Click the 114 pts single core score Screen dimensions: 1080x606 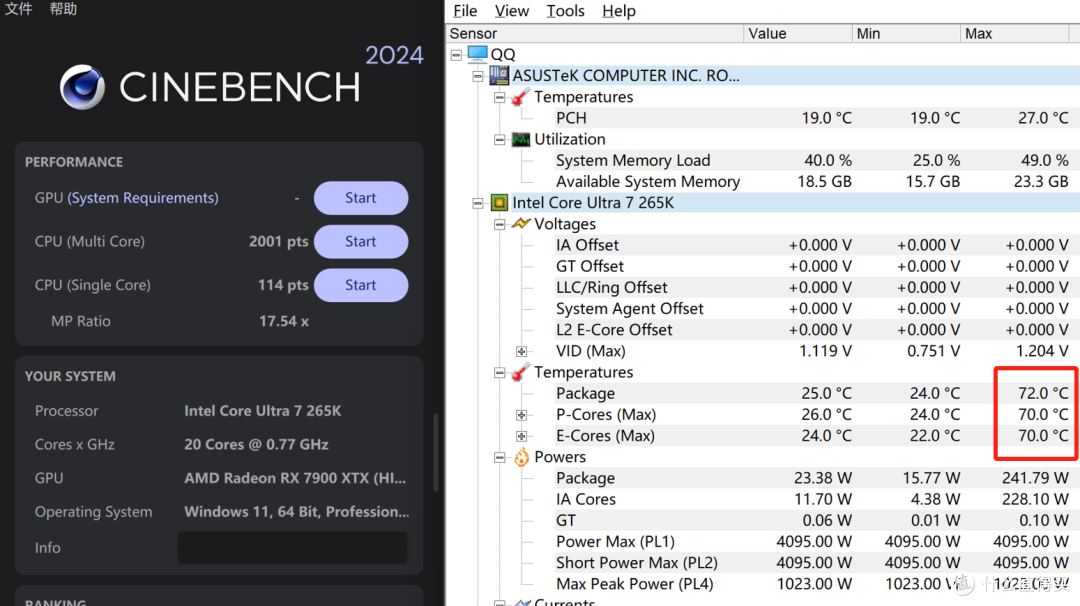(283, 285)
